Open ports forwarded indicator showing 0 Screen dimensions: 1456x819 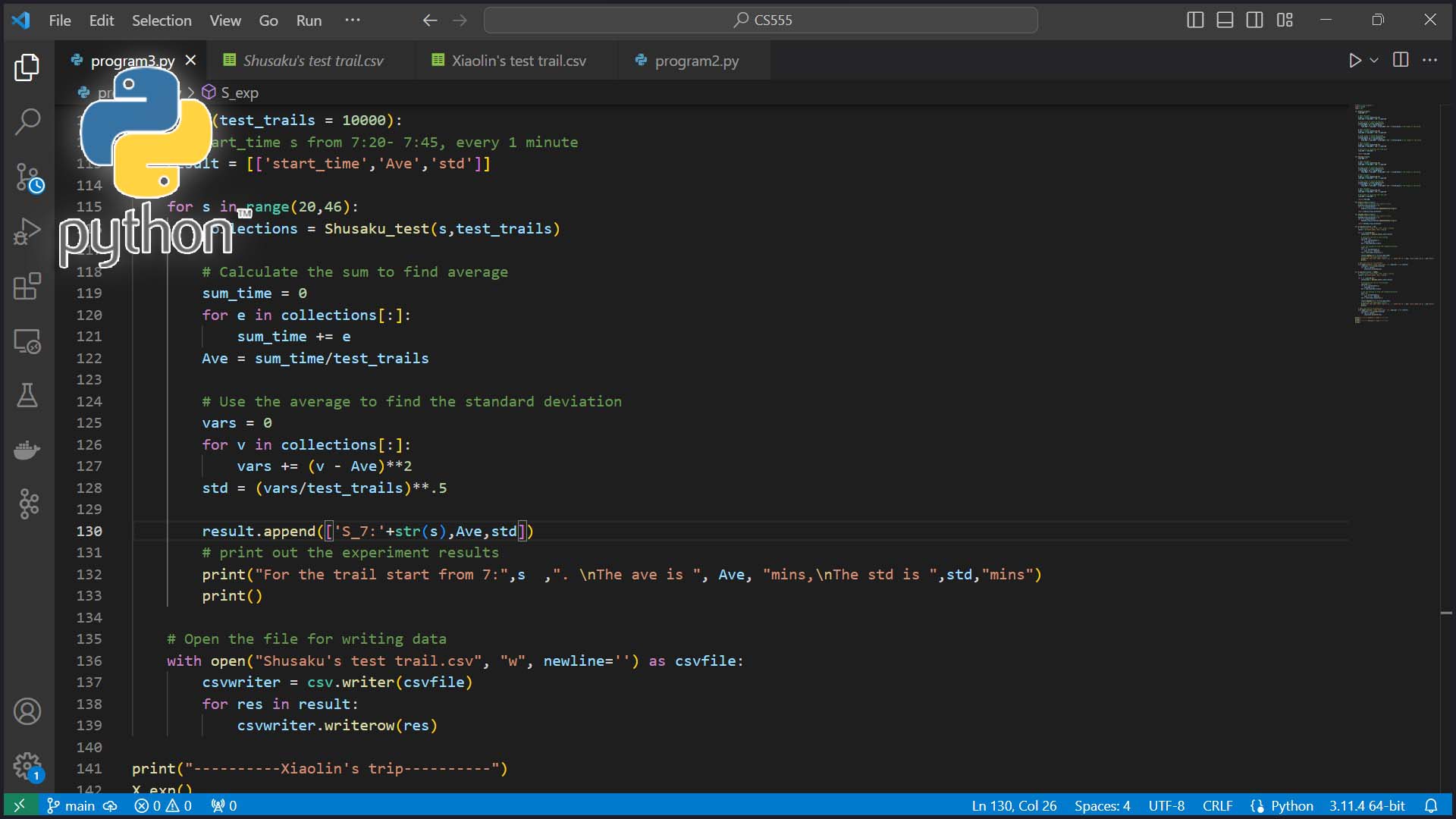224,805
